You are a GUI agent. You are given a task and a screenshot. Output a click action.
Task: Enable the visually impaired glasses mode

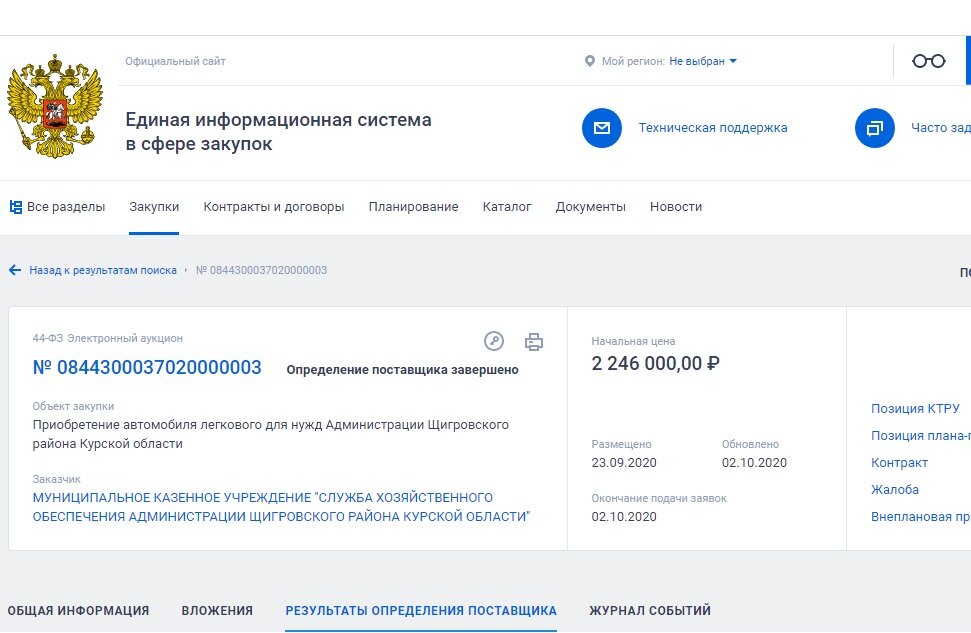tap(928, 61)
